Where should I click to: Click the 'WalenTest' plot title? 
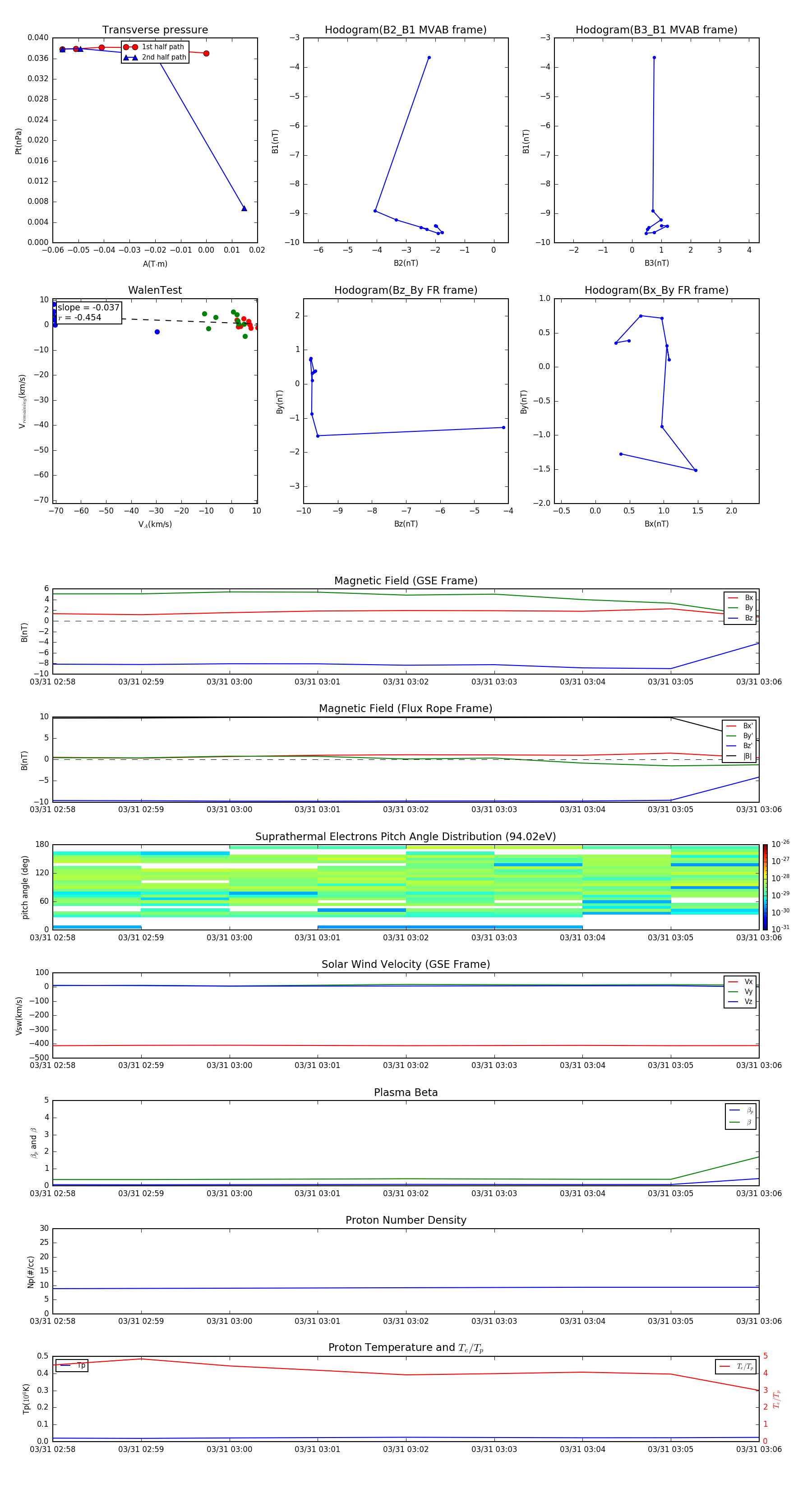click(x=155, y=290)
